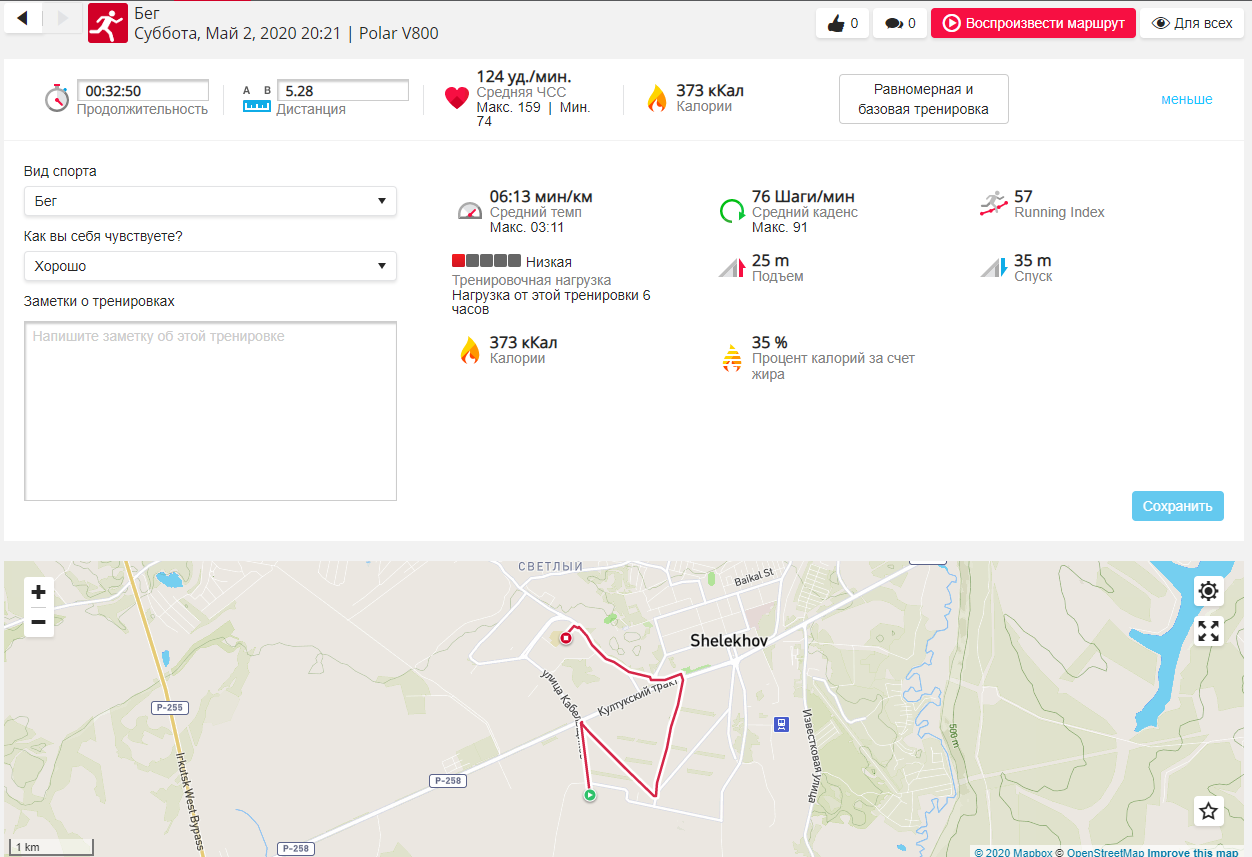Click the P-255 road badge on map

pos(169,707)
